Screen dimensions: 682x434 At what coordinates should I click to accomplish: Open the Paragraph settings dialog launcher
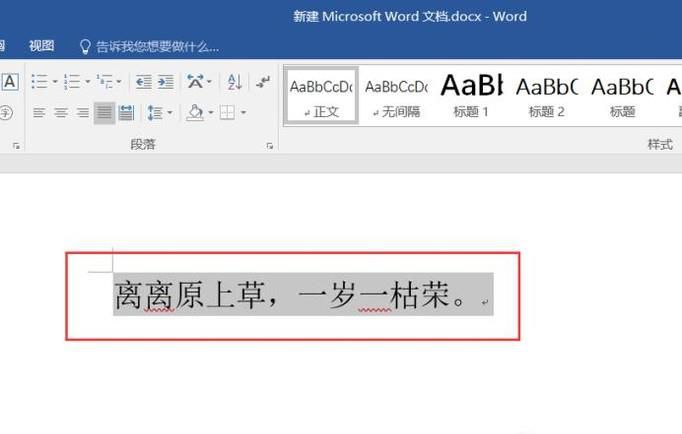(270, 146)
